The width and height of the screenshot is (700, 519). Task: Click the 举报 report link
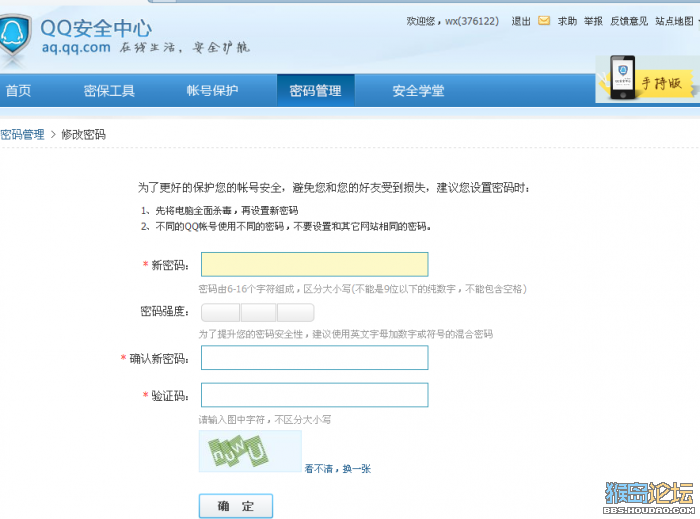pos(593,21)
